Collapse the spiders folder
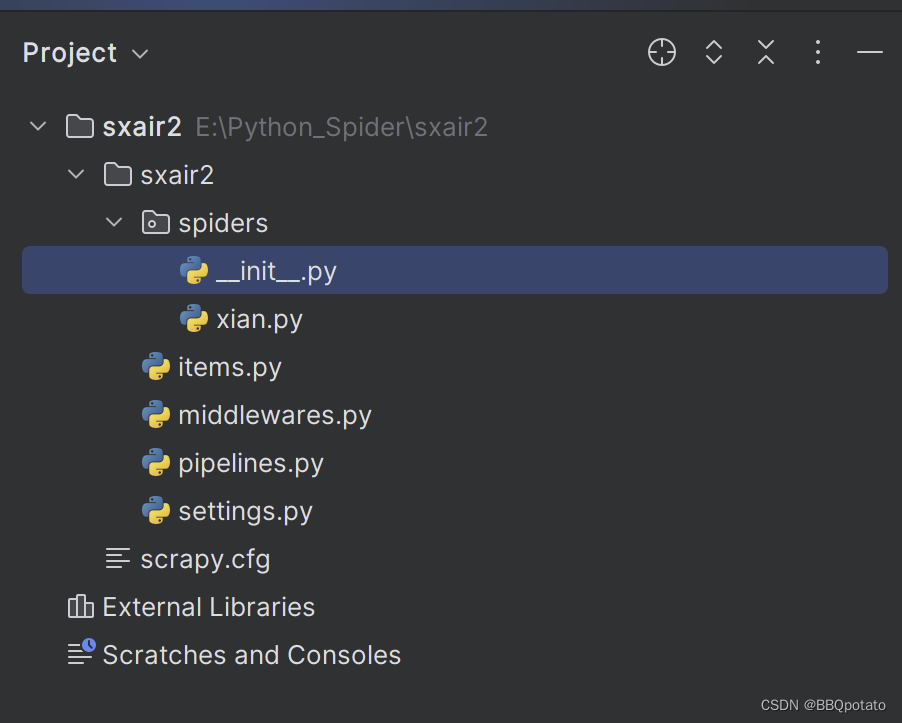This screenshot has height=723, width=902. pyautogui.click(x=114, y=223)
